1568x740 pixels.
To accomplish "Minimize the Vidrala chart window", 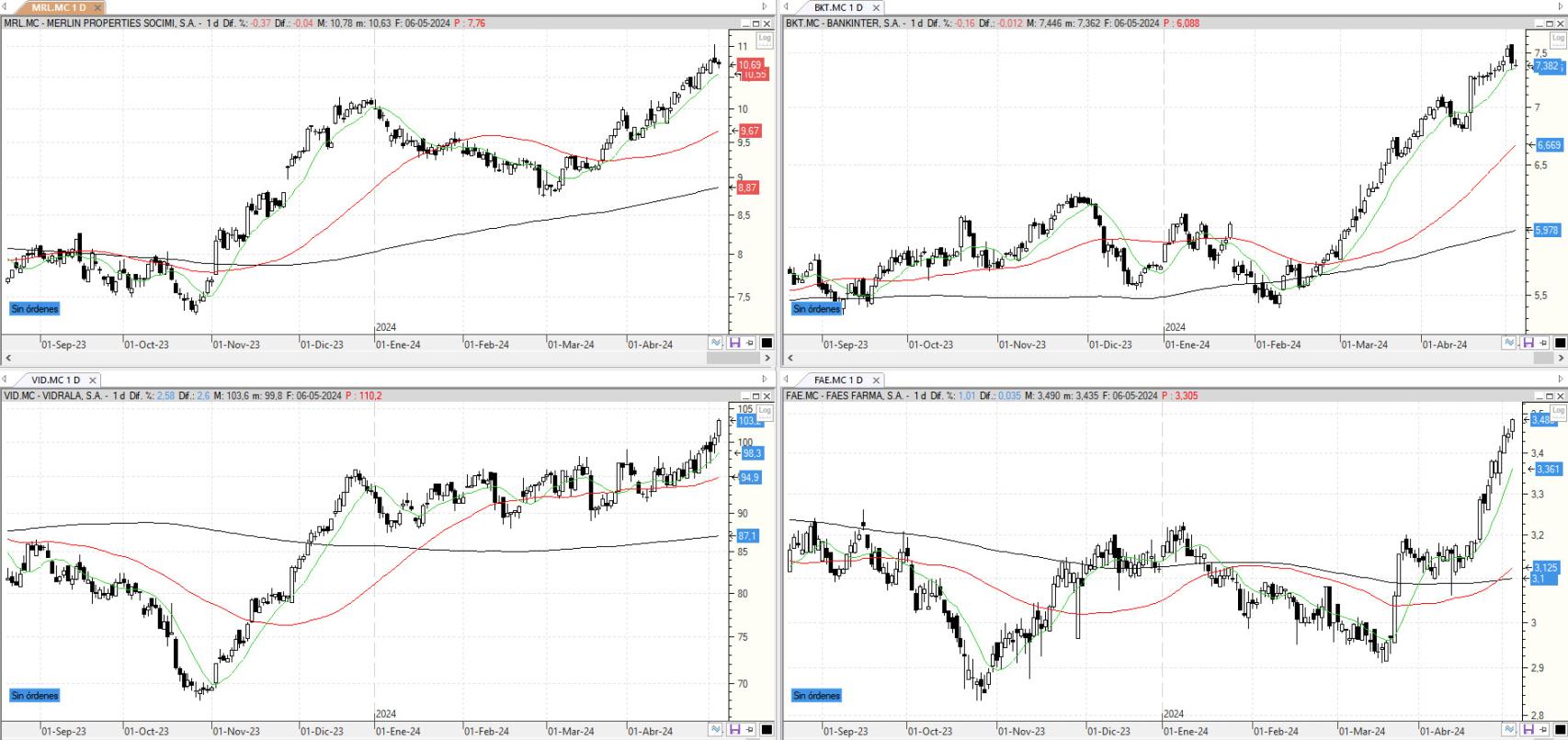I will [745, 396].
